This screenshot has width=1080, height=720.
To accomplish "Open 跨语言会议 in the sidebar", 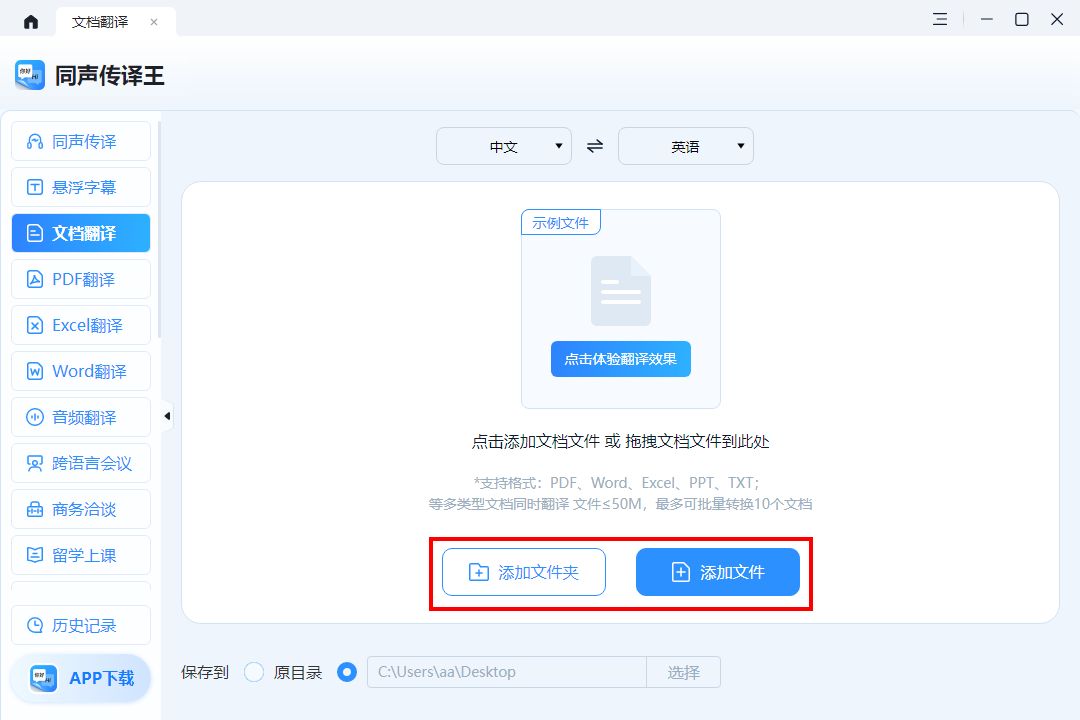I will coord(81,463).
